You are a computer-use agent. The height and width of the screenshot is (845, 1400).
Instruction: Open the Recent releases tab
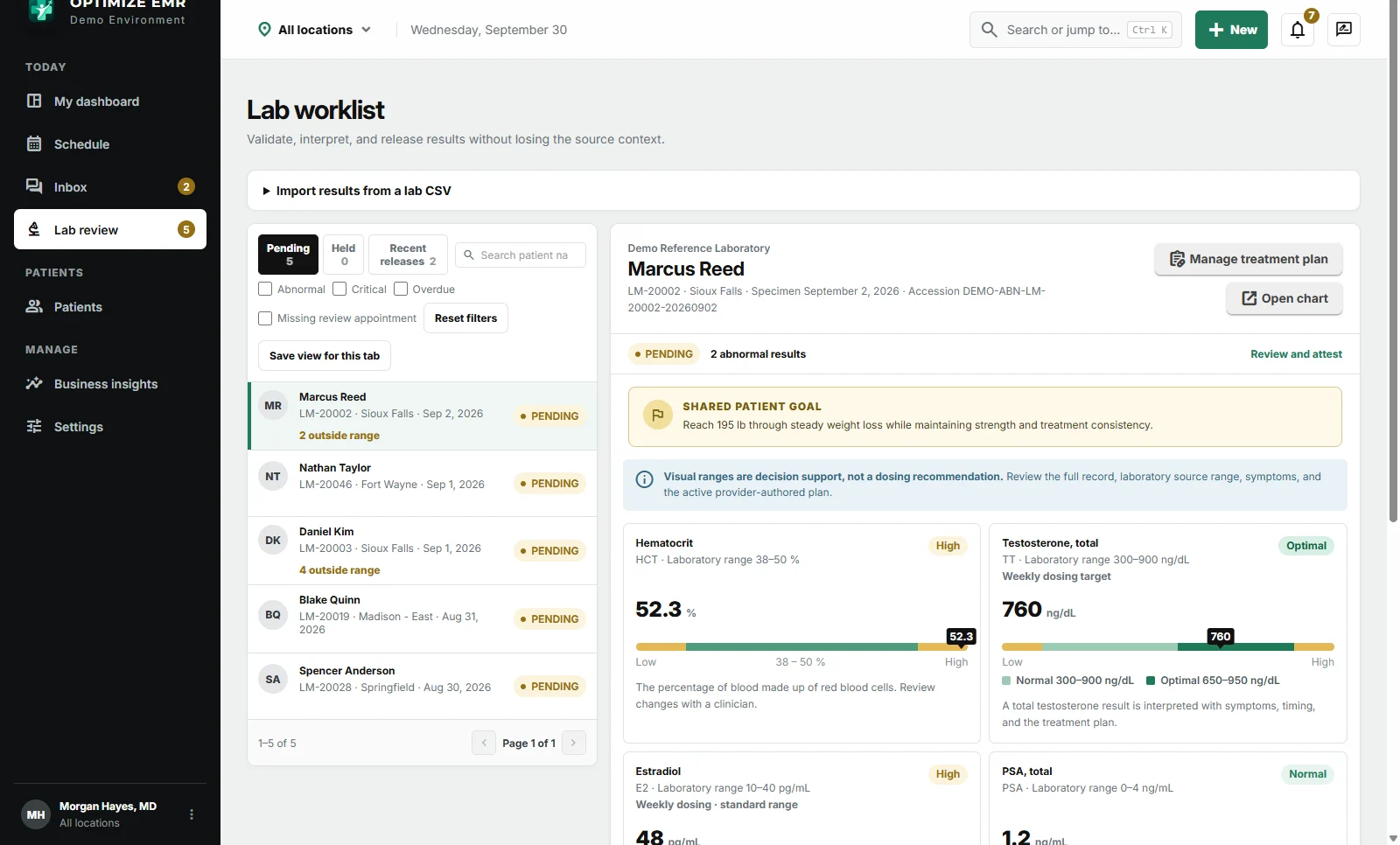(x=408, y=255)
